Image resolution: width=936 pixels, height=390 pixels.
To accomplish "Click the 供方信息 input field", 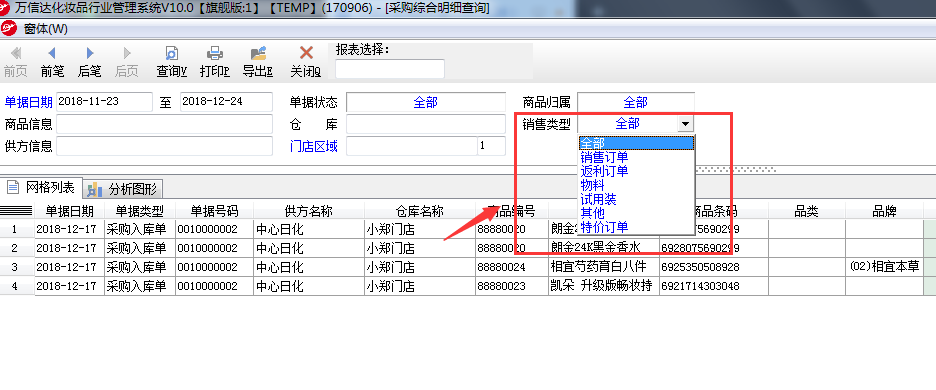I will click(164, 146).
